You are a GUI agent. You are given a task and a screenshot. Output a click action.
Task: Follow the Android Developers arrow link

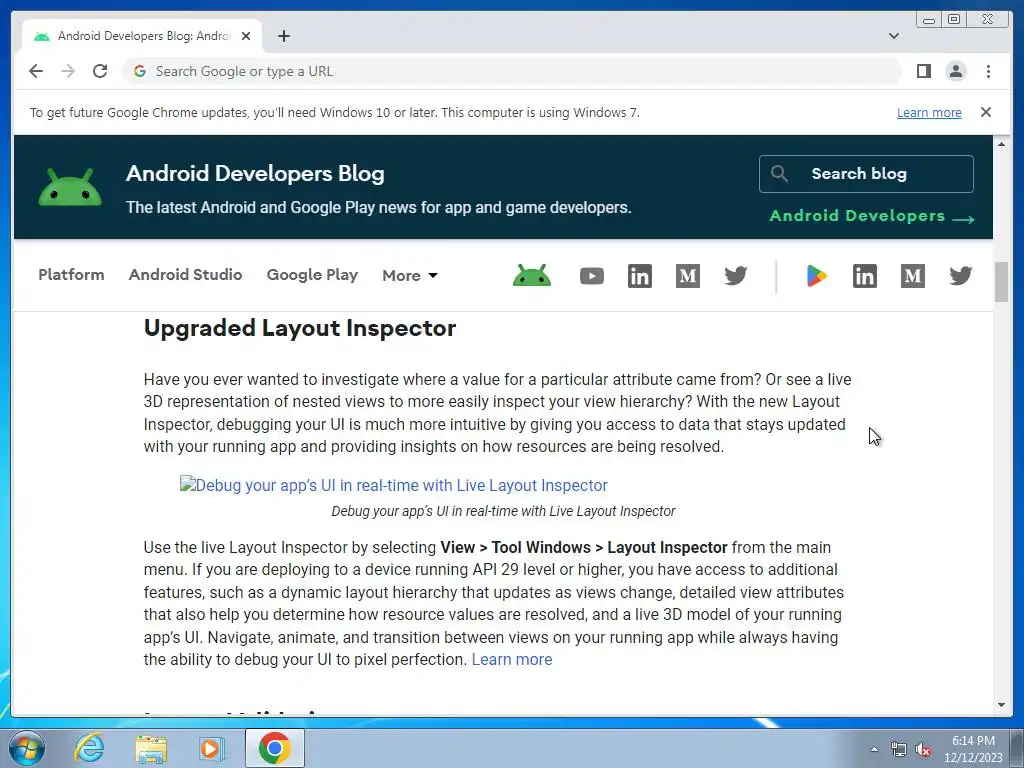(872, 216)
